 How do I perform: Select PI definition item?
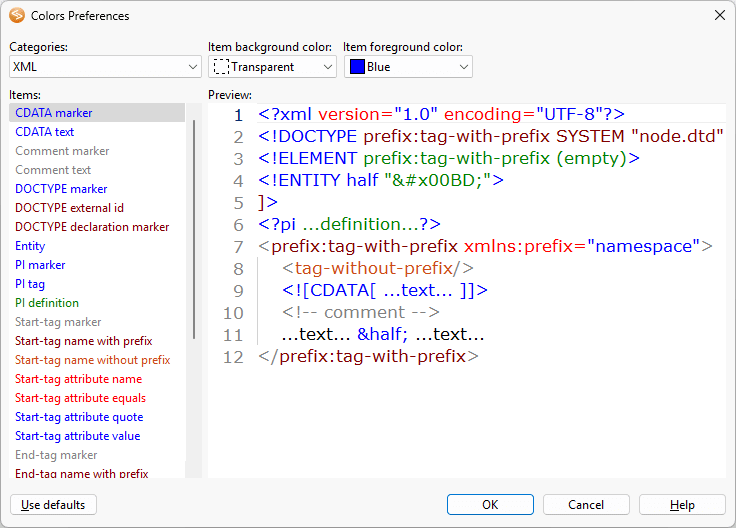(97, 303)
